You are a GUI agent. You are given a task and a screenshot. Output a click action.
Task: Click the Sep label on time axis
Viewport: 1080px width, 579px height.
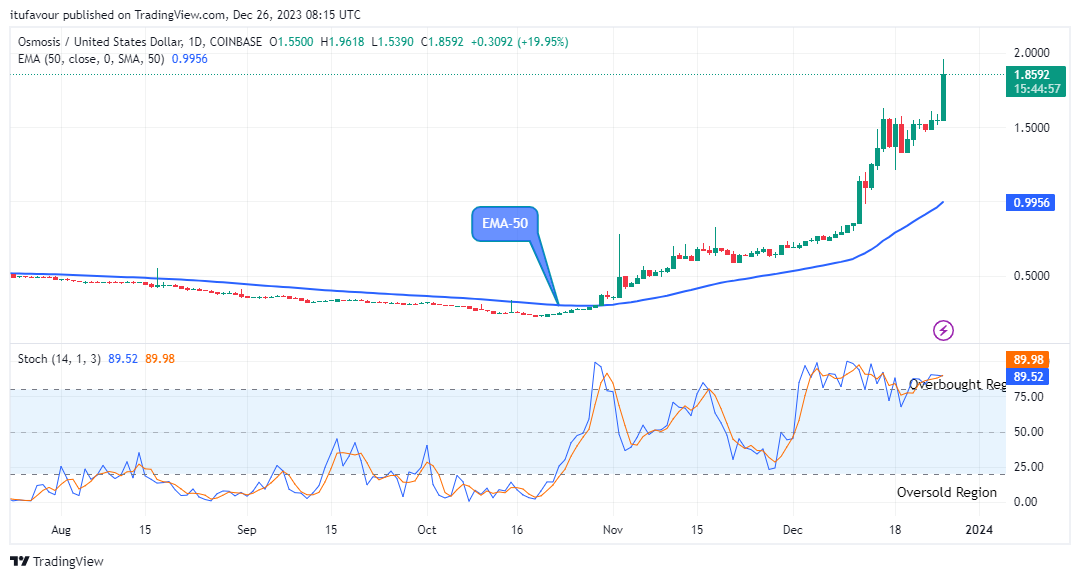(247, 529)
